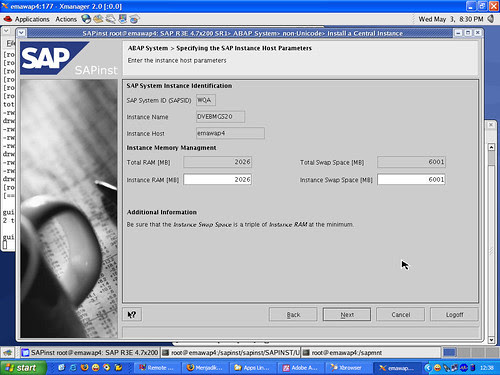The height and width of the screenshot is (375, 500).
Task: Click the Enter the instance host parameters text
Action: [177, 60]
